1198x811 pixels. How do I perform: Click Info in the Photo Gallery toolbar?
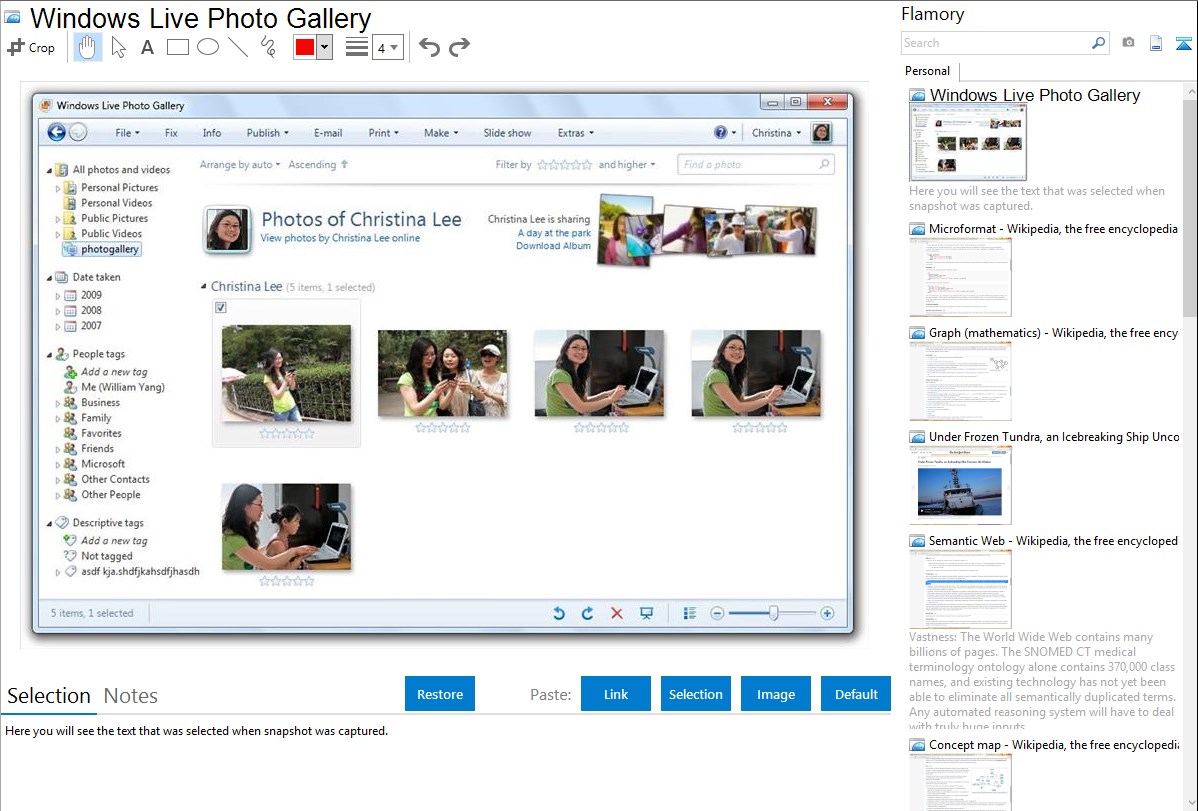pyautogui.click(x=212, y=133)
